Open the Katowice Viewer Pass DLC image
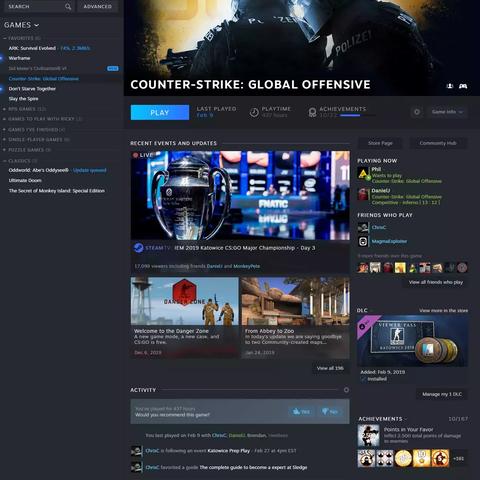 point(412,341)
